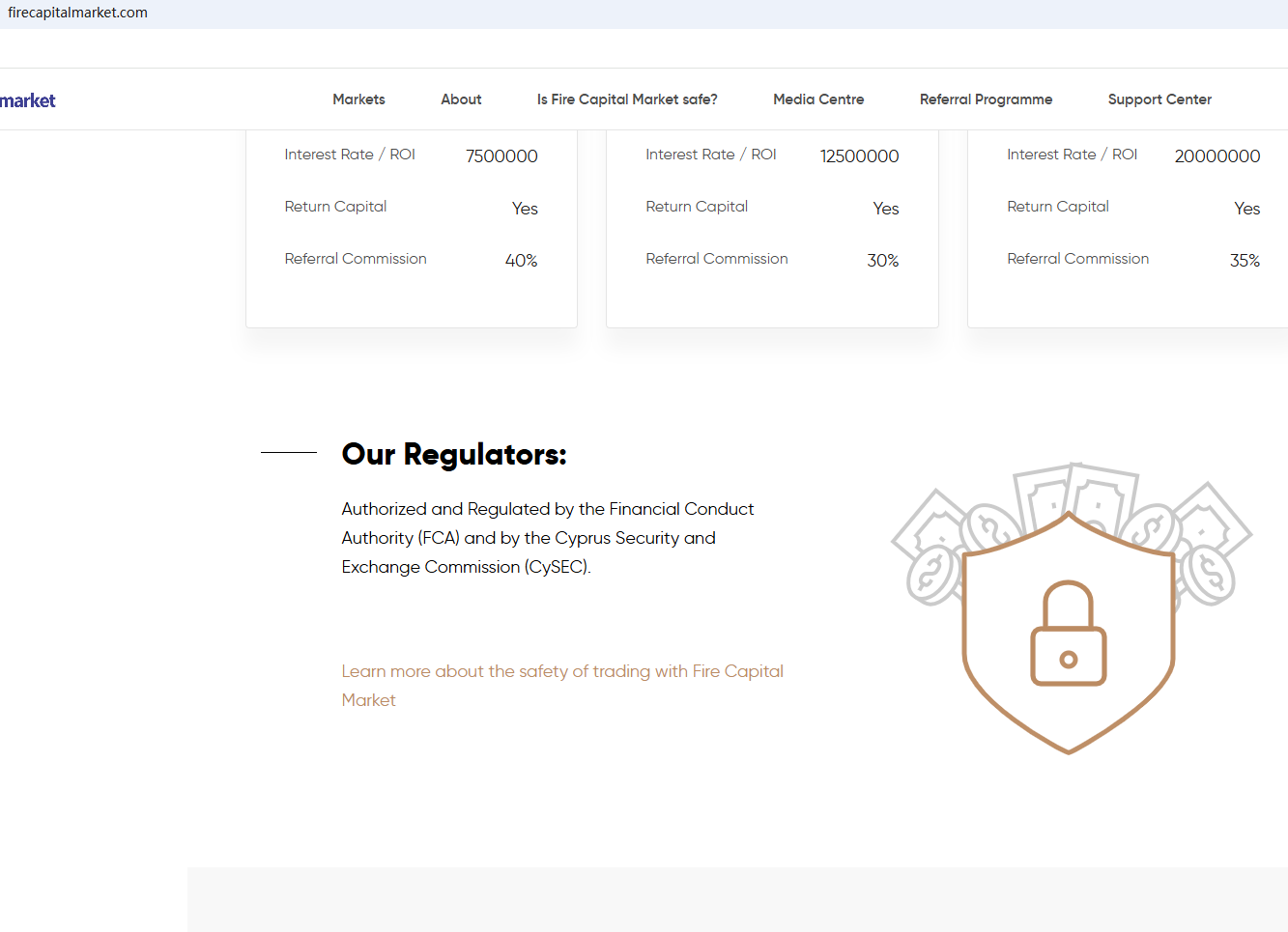
Task: Click the Fire Capital Market logo
Action: point(28,100)
